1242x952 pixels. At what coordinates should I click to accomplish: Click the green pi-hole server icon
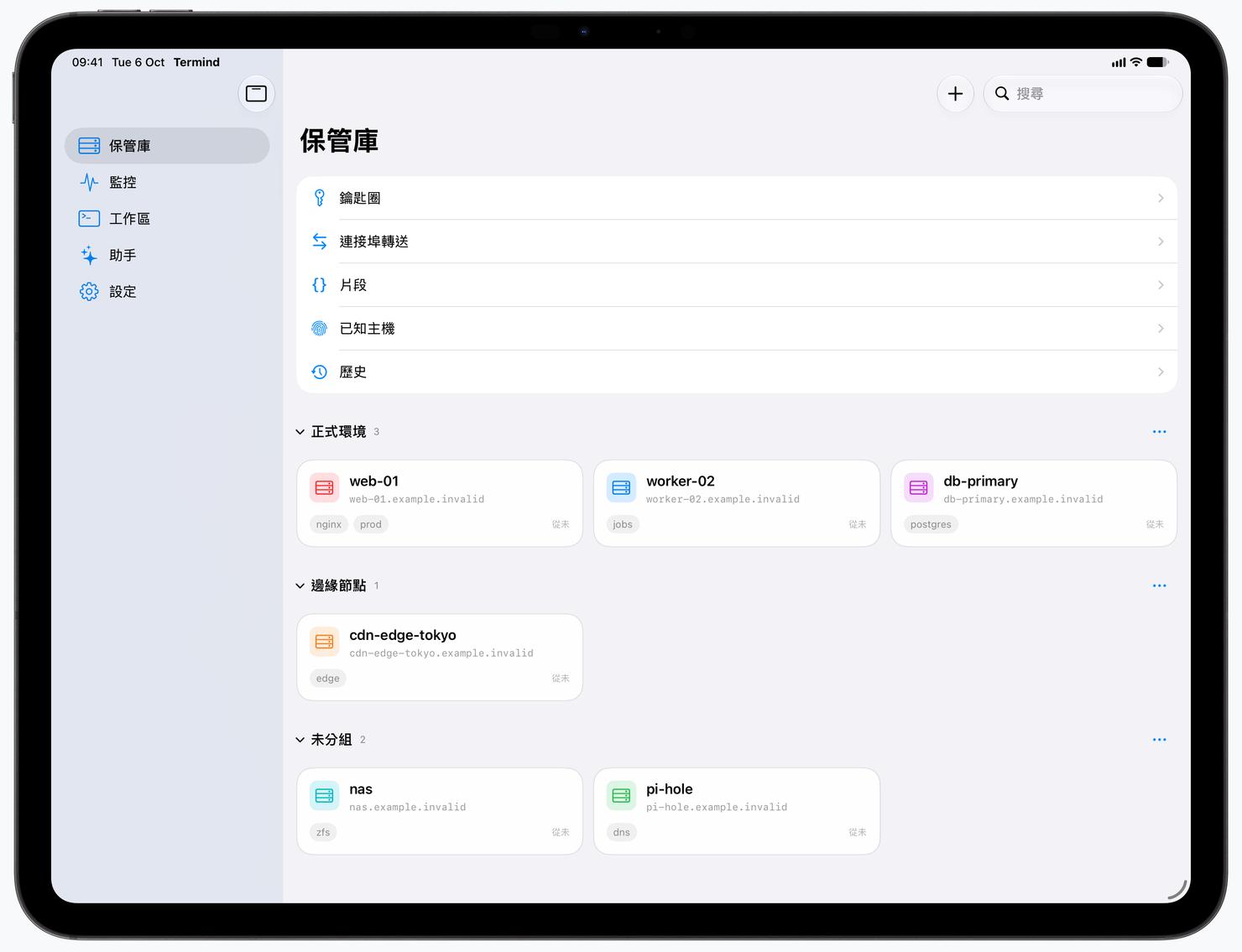622,795
